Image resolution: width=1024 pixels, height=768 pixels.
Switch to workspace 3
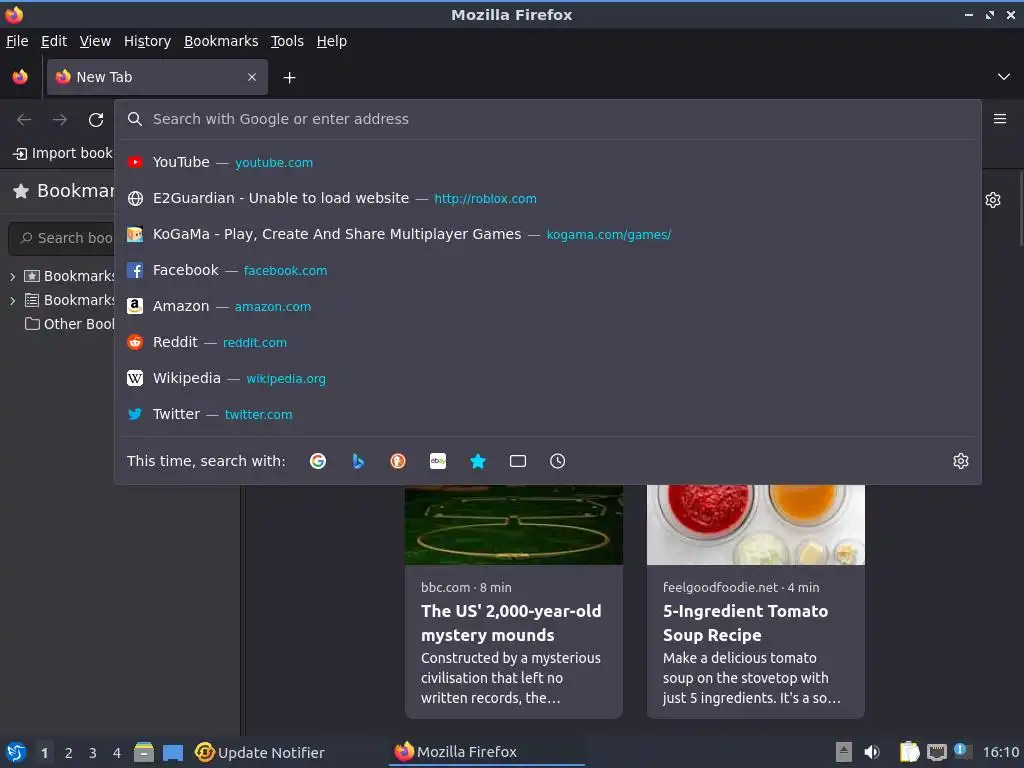[x=93, y=753]
